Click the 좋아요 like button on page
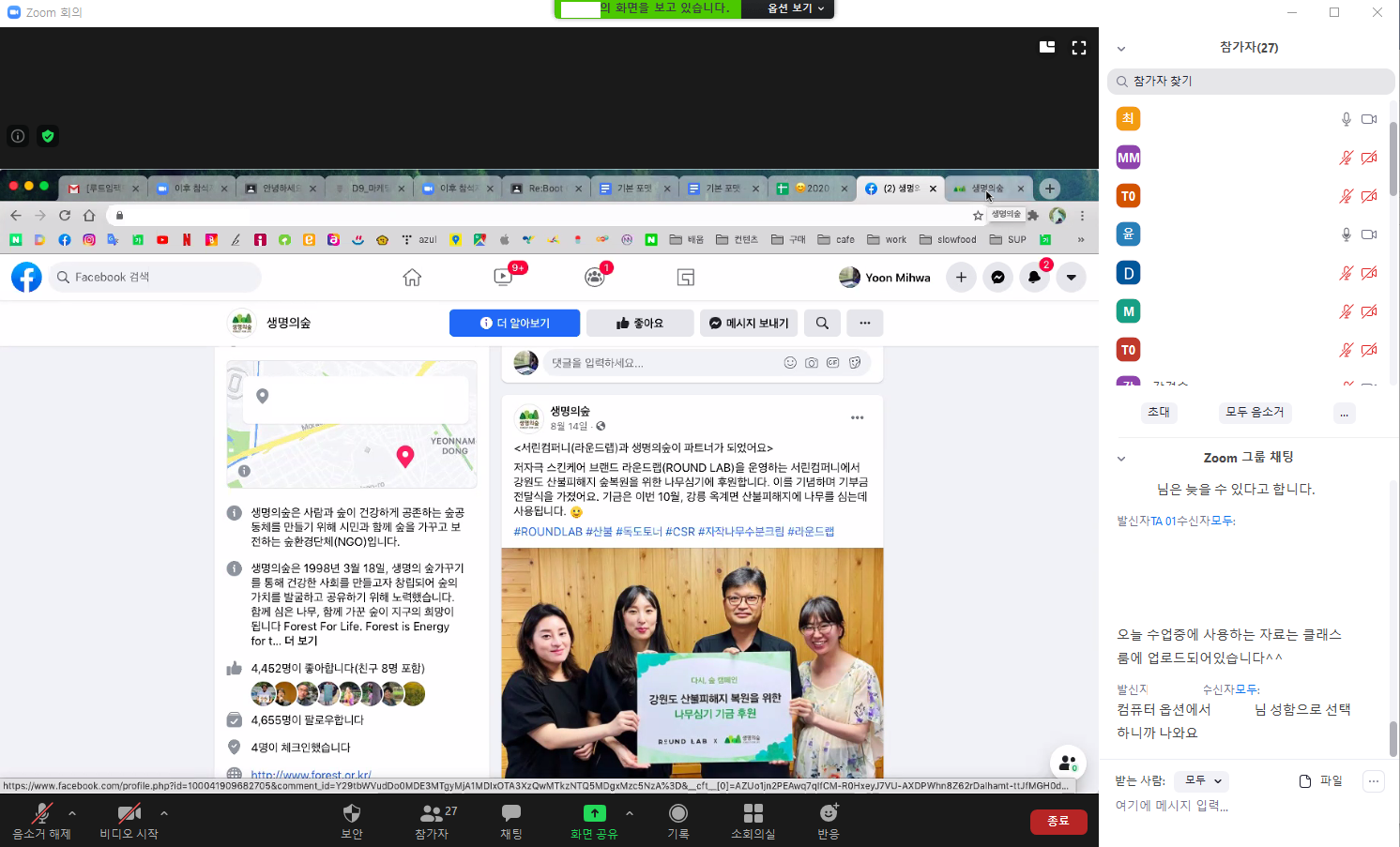1400x847 pixels. point(640,323)
